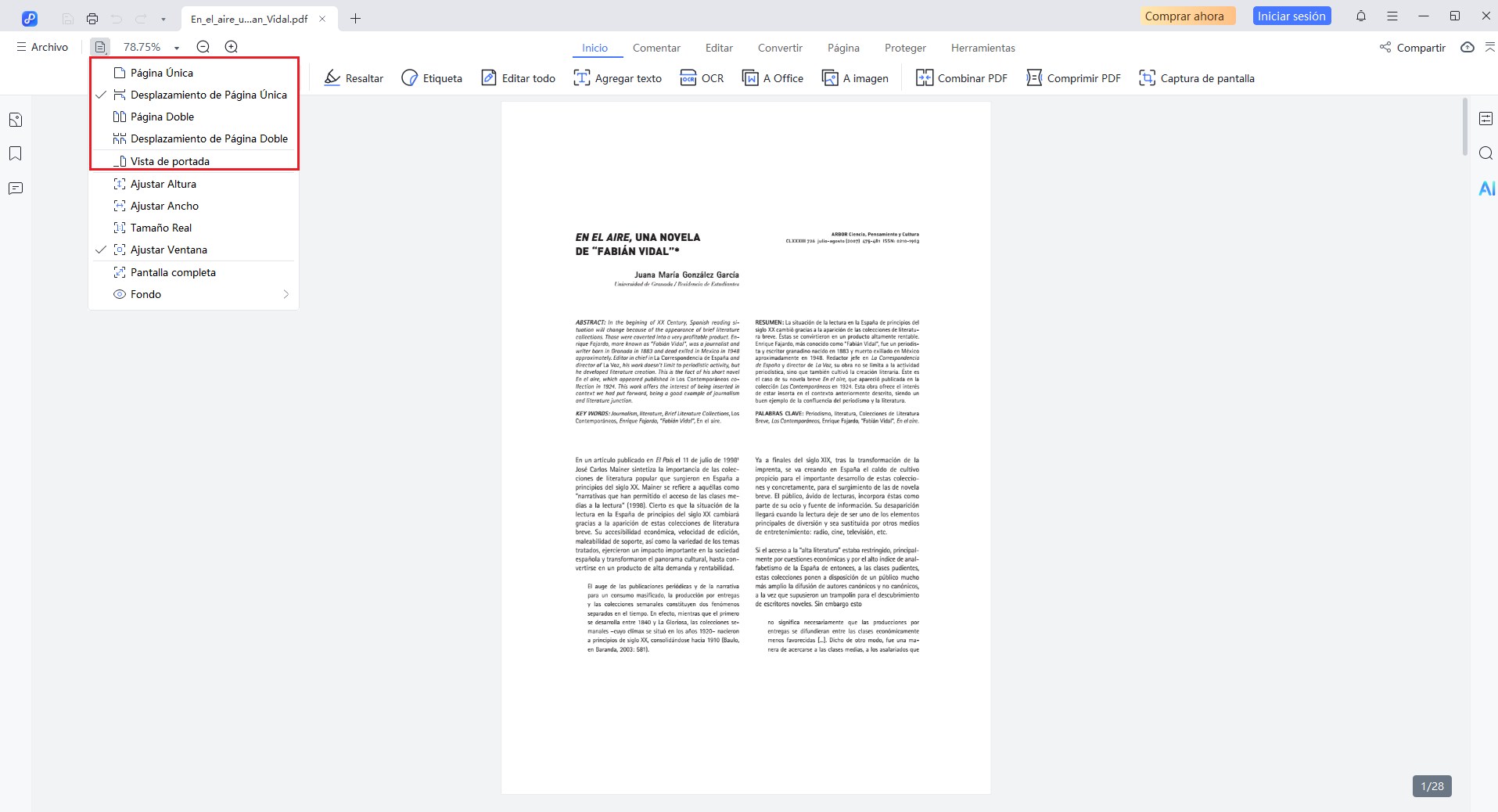Run the OCR tool
This screenshot has width=1498, height=812.
click(x=702, y=78)
